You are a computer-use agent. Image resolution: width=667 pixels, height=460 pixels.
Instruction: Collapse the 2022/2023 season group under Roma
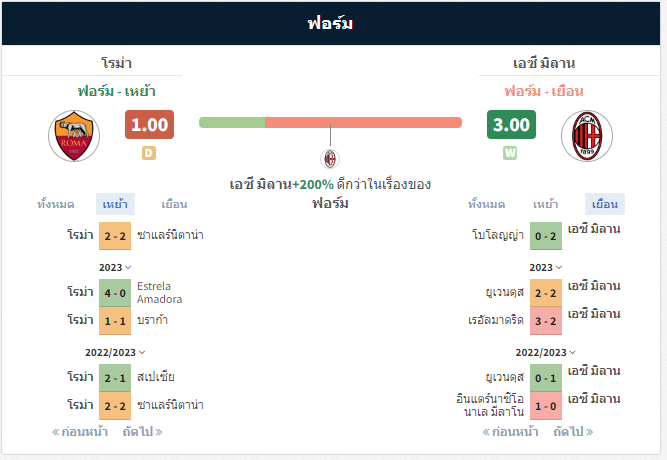click(115, 353)
